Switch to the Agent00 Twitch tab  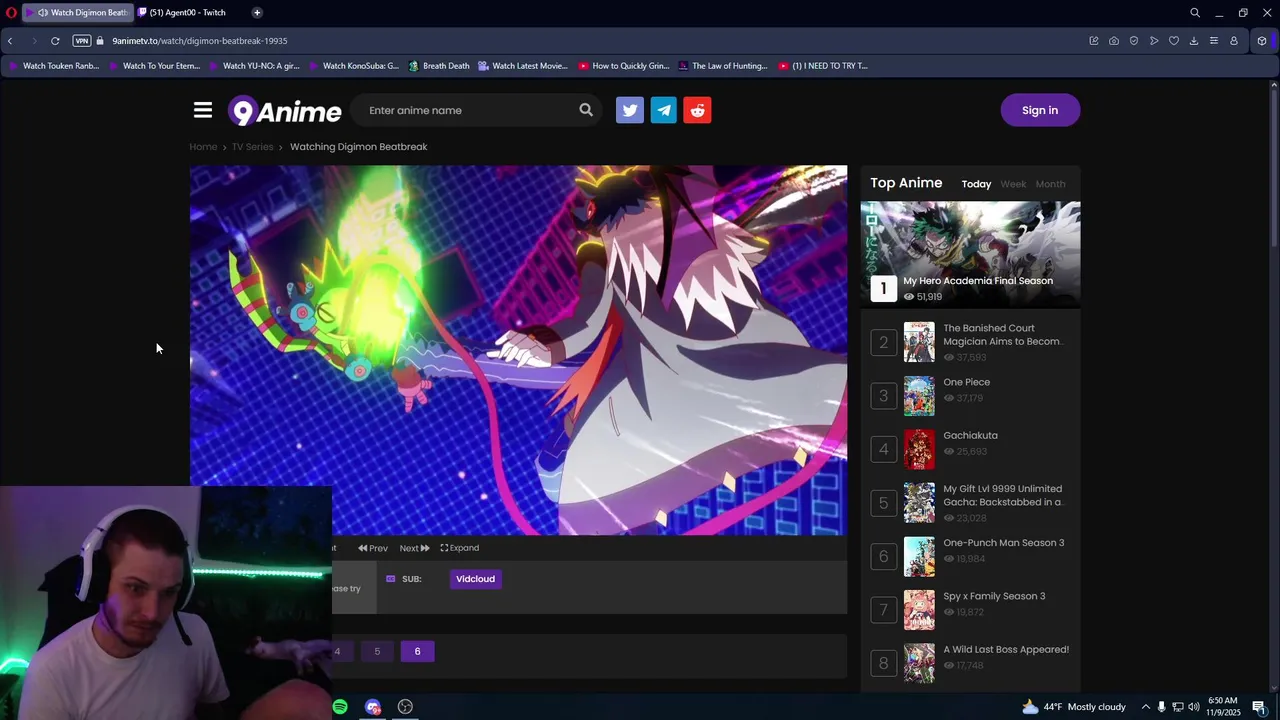[x=187, y=12]
